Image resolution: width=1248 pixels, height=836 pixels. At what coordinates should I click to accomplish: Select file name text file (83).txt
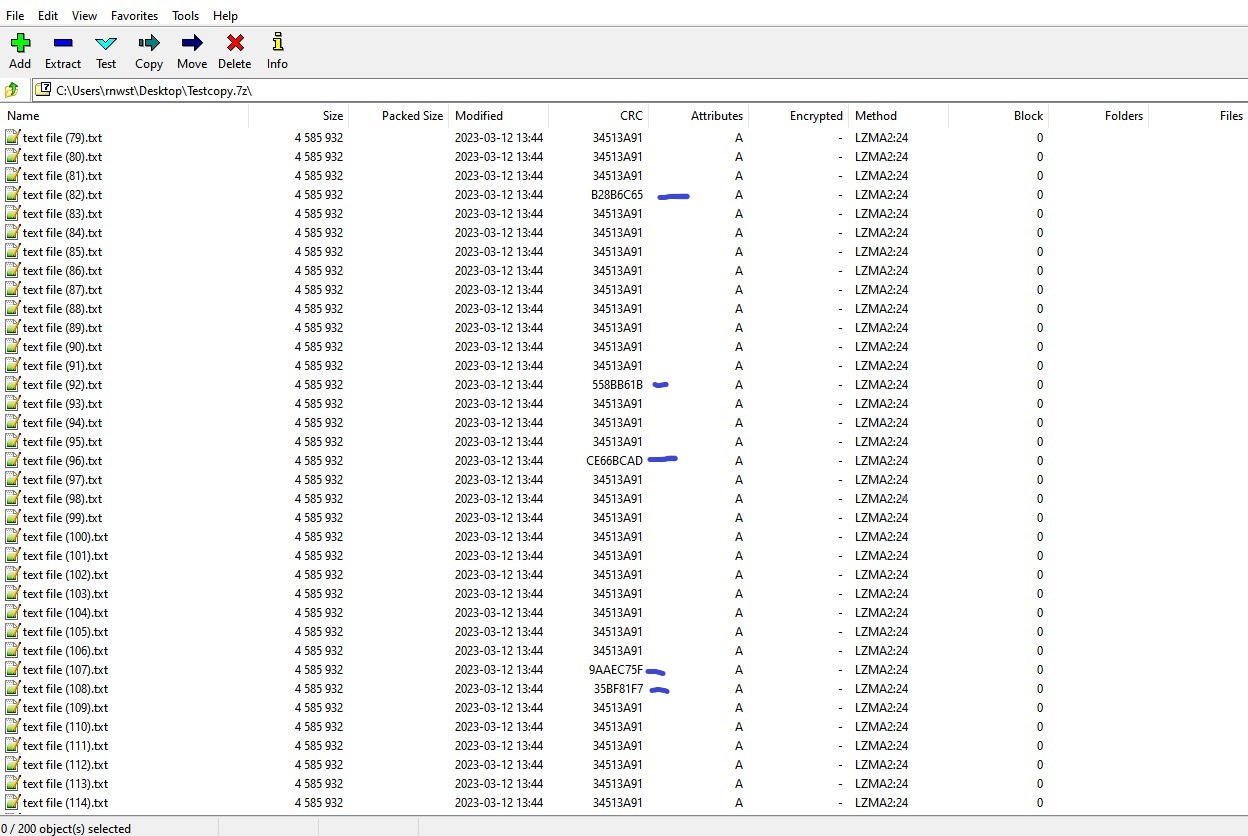[62, 214]
